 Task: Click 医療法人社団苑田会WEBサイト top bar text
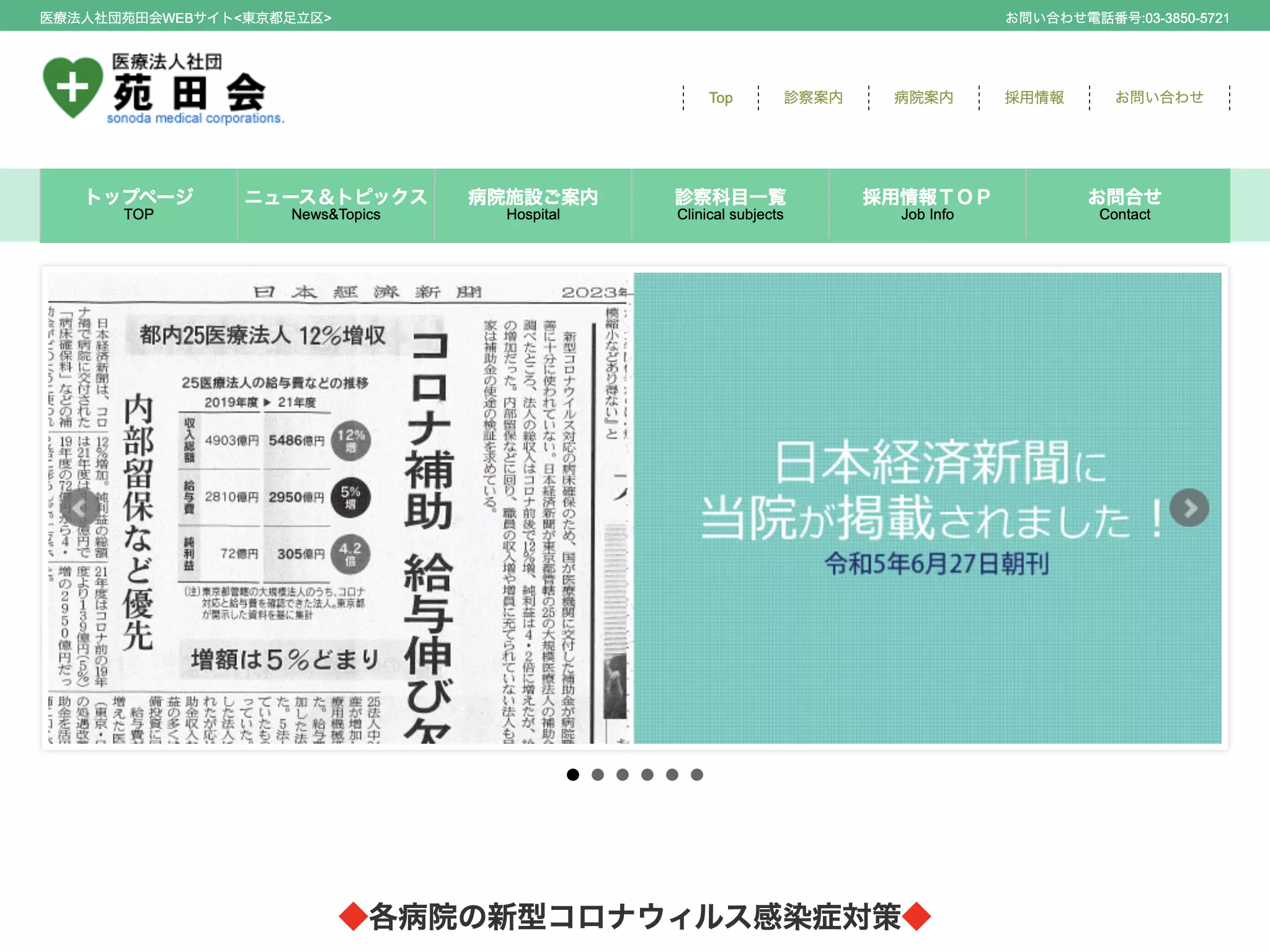click(x=185, y=18)
